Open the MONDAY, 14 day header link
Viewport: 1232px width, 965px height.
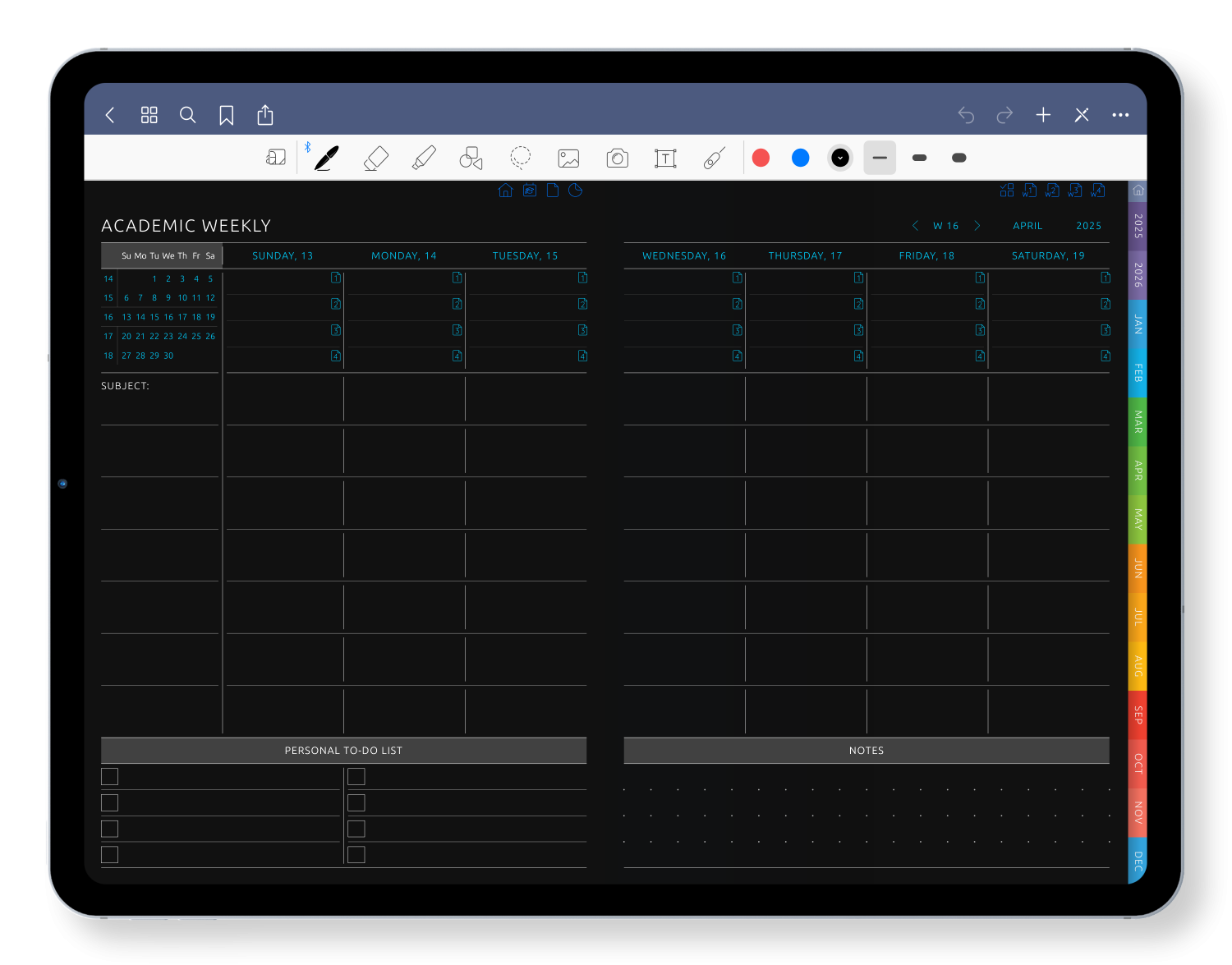(x=404, y=256)
